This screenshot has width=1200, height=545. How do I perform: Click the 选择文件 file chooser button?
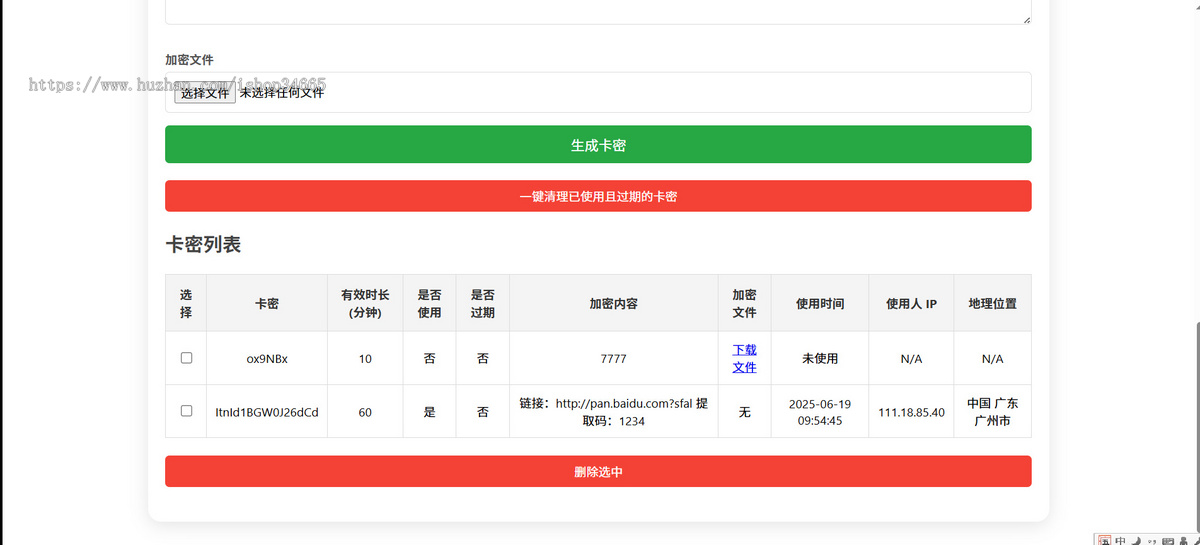click(x=205, y=93)
